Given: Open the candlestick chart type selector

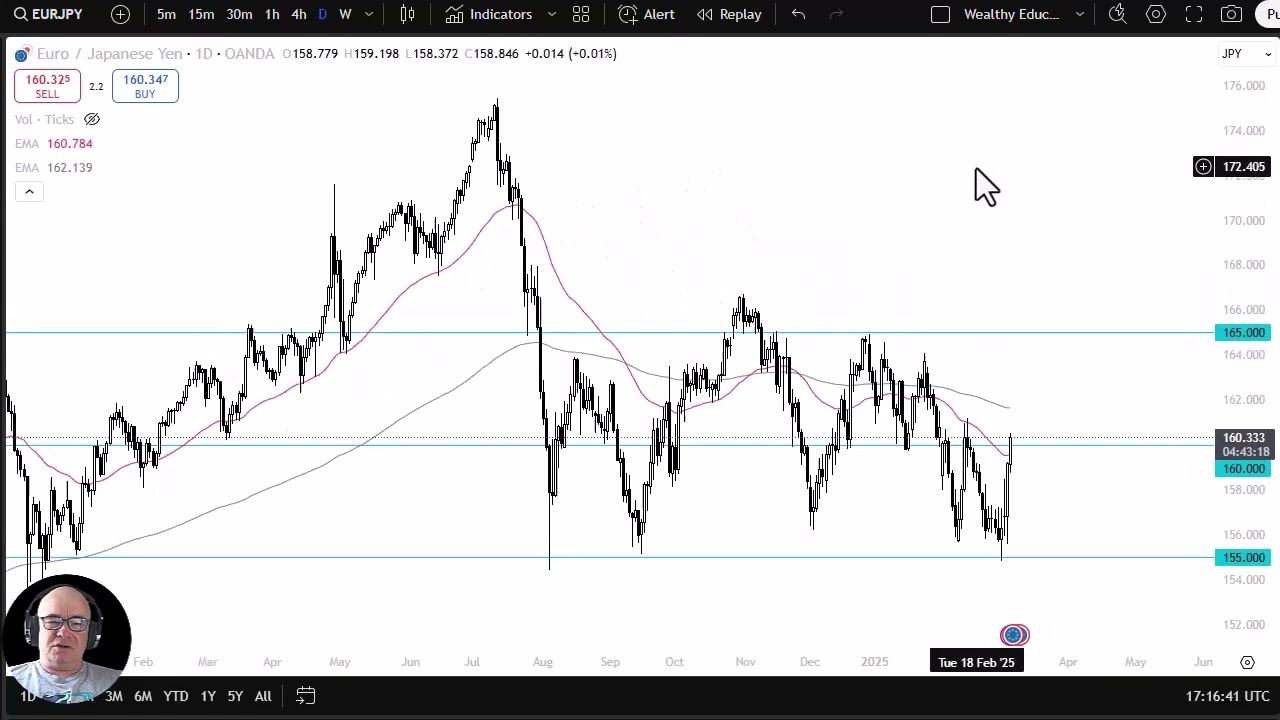Looking at the screenshot, I should pyautogui.click(x=407, y=14).
